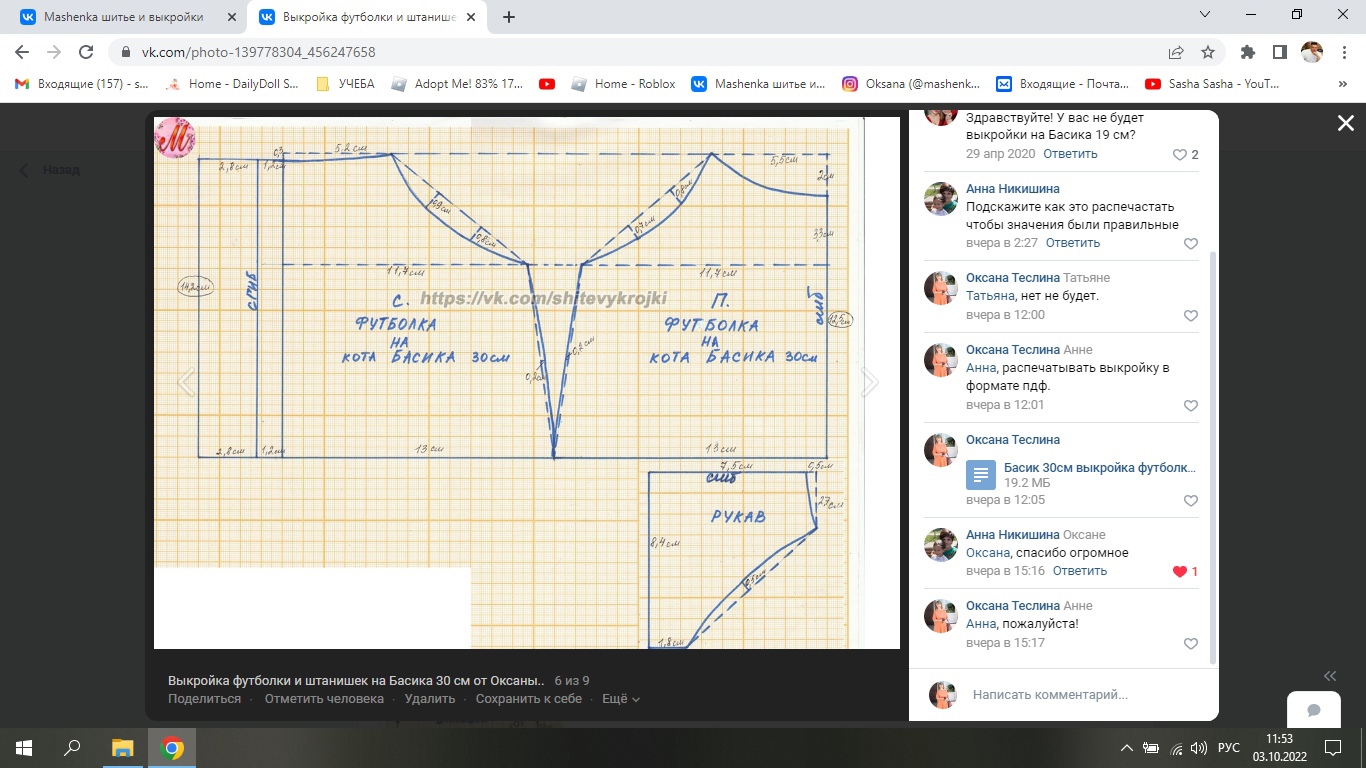Image resolution: width=1366 pixels, height=768 pixels.
Task: Open the pink M logo on photo
Action: coord(176,139)
